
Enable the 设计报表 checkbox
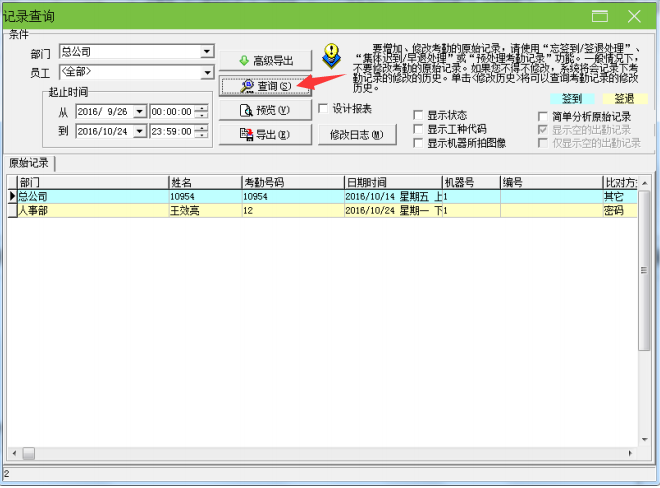[323, 109]
